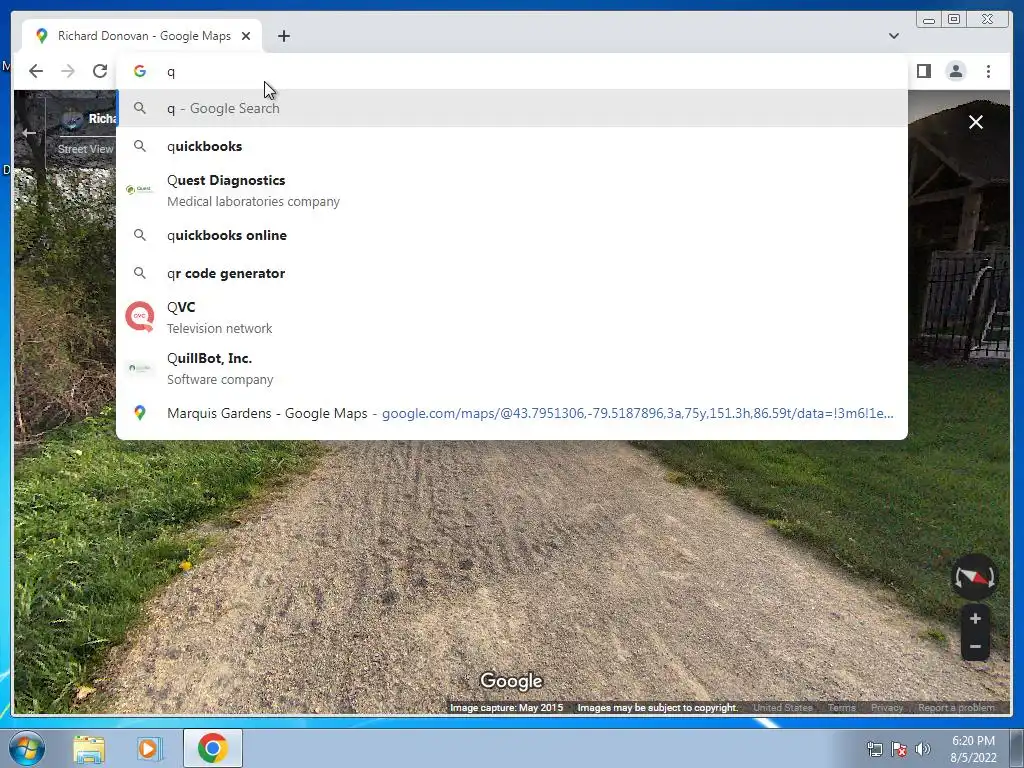Select the Richard Donovan - Google Maps tab

click(x=142, y=36)
